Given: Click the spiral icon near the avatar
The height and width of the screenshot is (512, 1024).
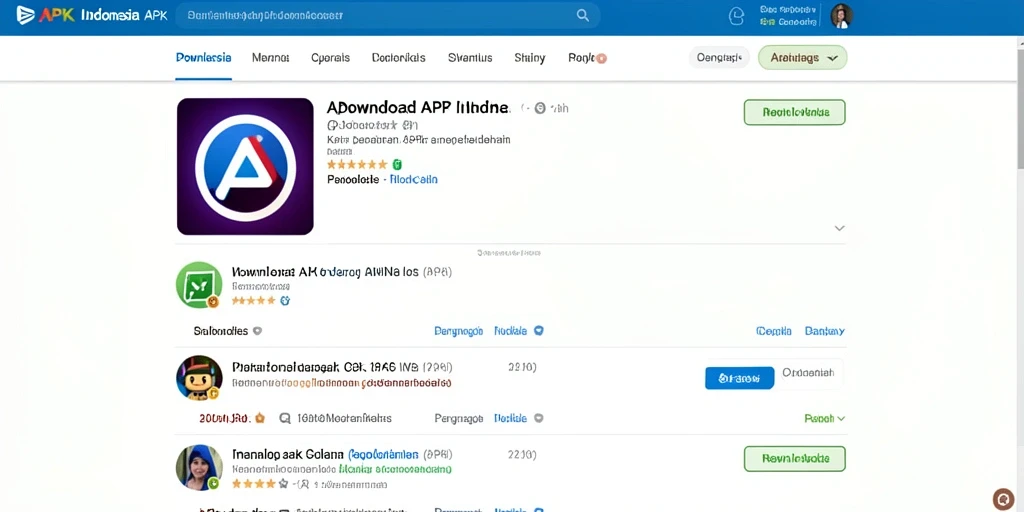Looking at the screenshot, I should (736, 16).
